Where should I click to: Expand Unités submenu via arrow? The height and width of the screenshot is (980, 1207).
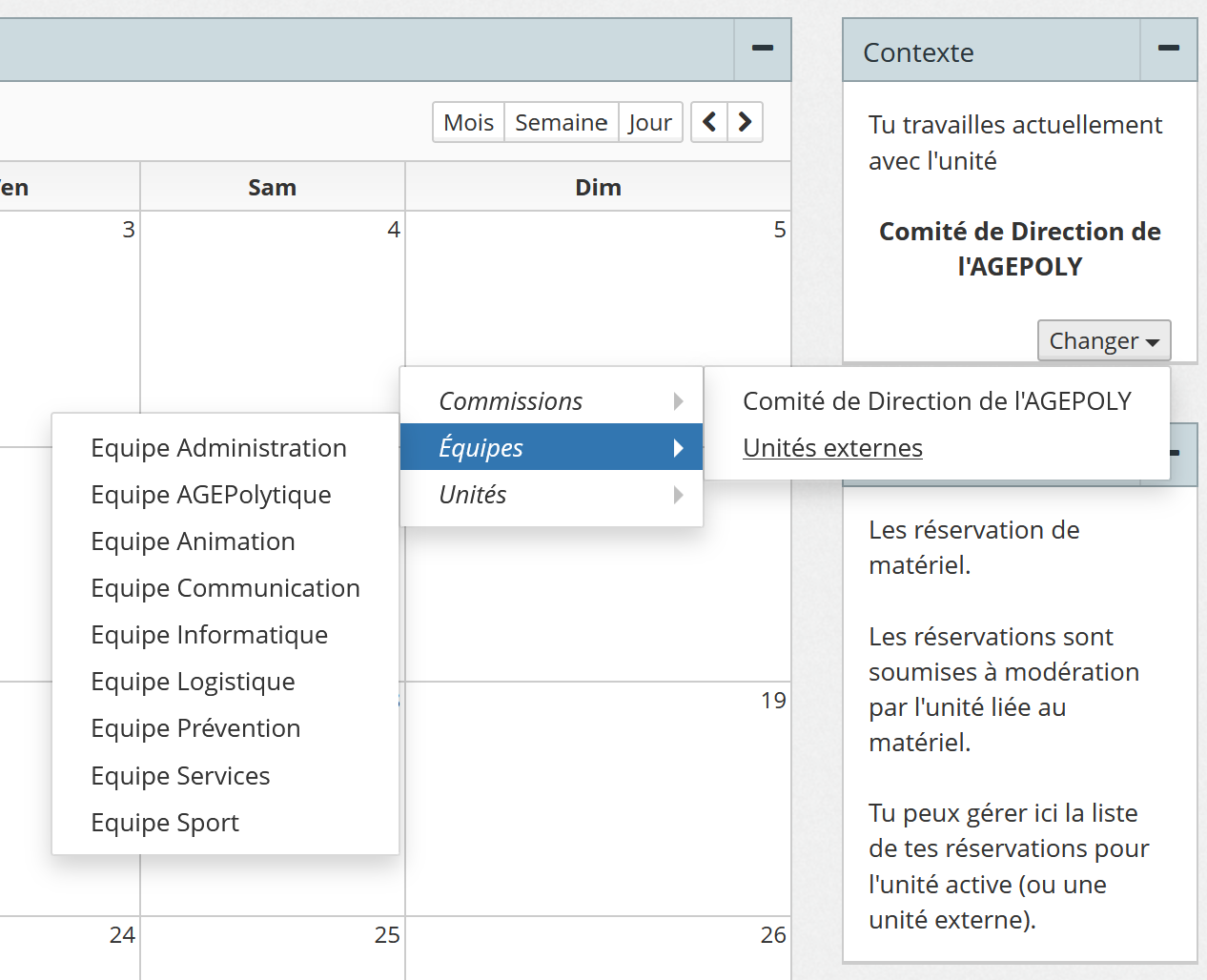click(x=678, y=494)
